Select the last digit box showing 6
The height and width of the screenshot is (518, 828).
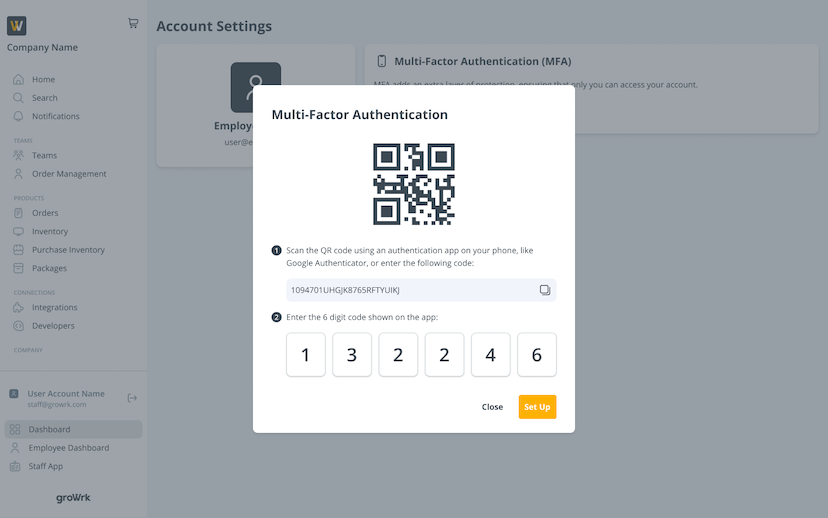click(x=536, y=355)
